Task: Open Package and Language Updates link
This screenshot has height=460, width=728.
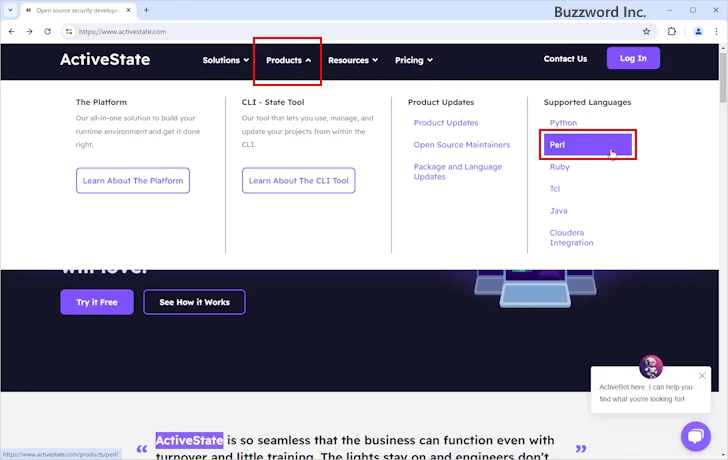Action: pyautogui.click(x=458, y=172)
